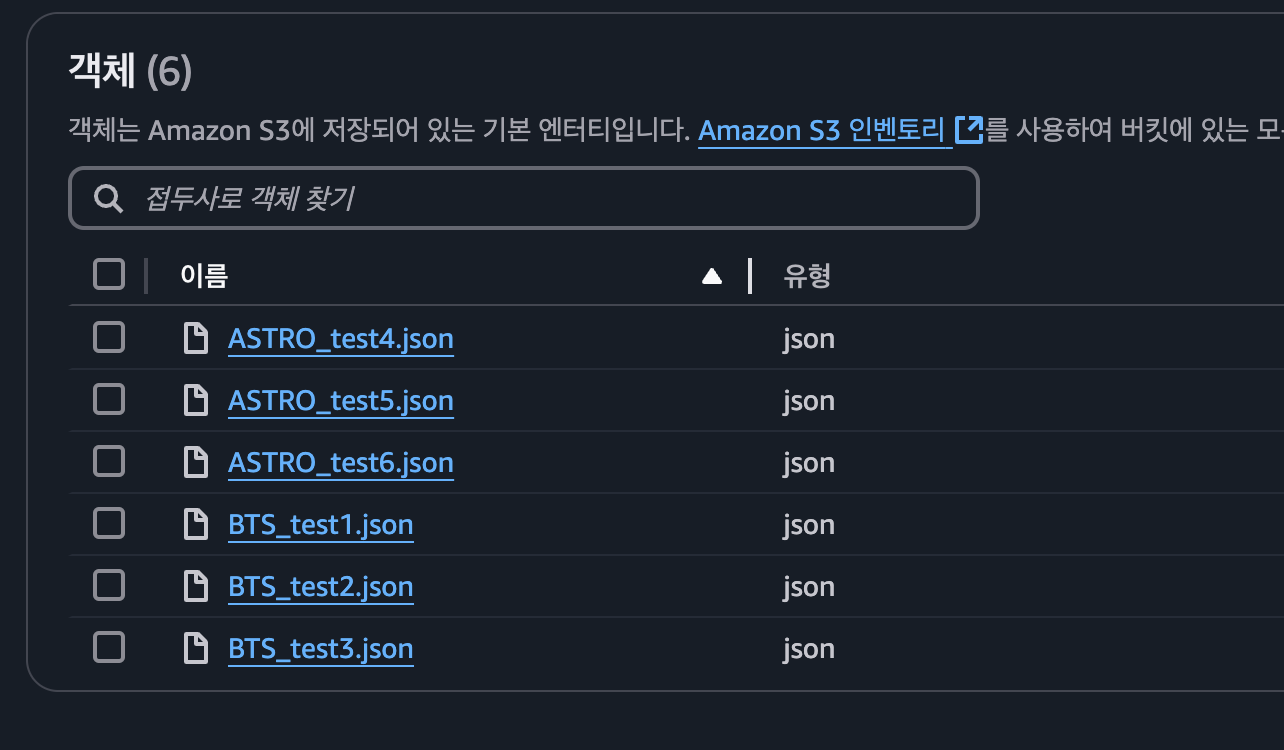Click the file icon beside ASTRO_test6.json
Viewport: 1284px width, 750px height.
click(x=196, y=462)
